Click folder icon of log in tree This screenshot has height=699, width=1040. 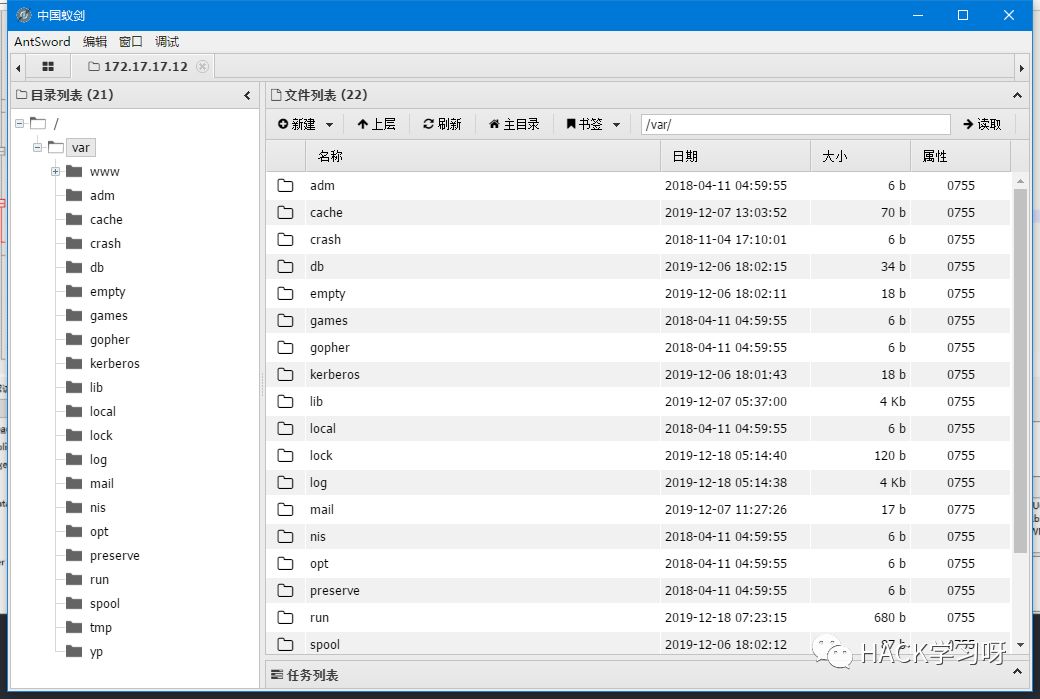click(x=74, y=459)
